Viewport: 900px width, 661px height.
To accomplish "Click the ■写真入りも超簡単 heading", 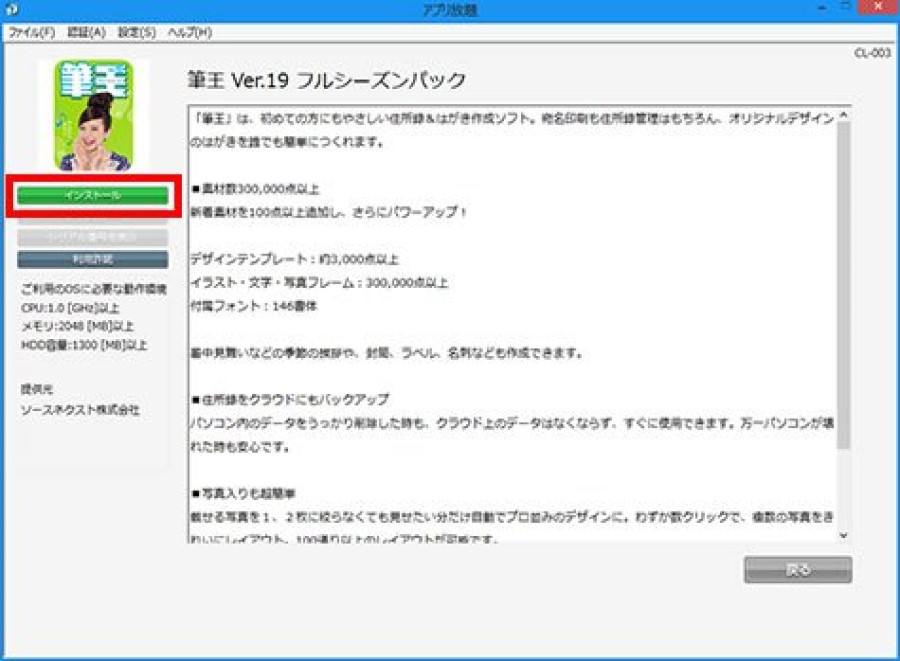I will coord(243,493).
